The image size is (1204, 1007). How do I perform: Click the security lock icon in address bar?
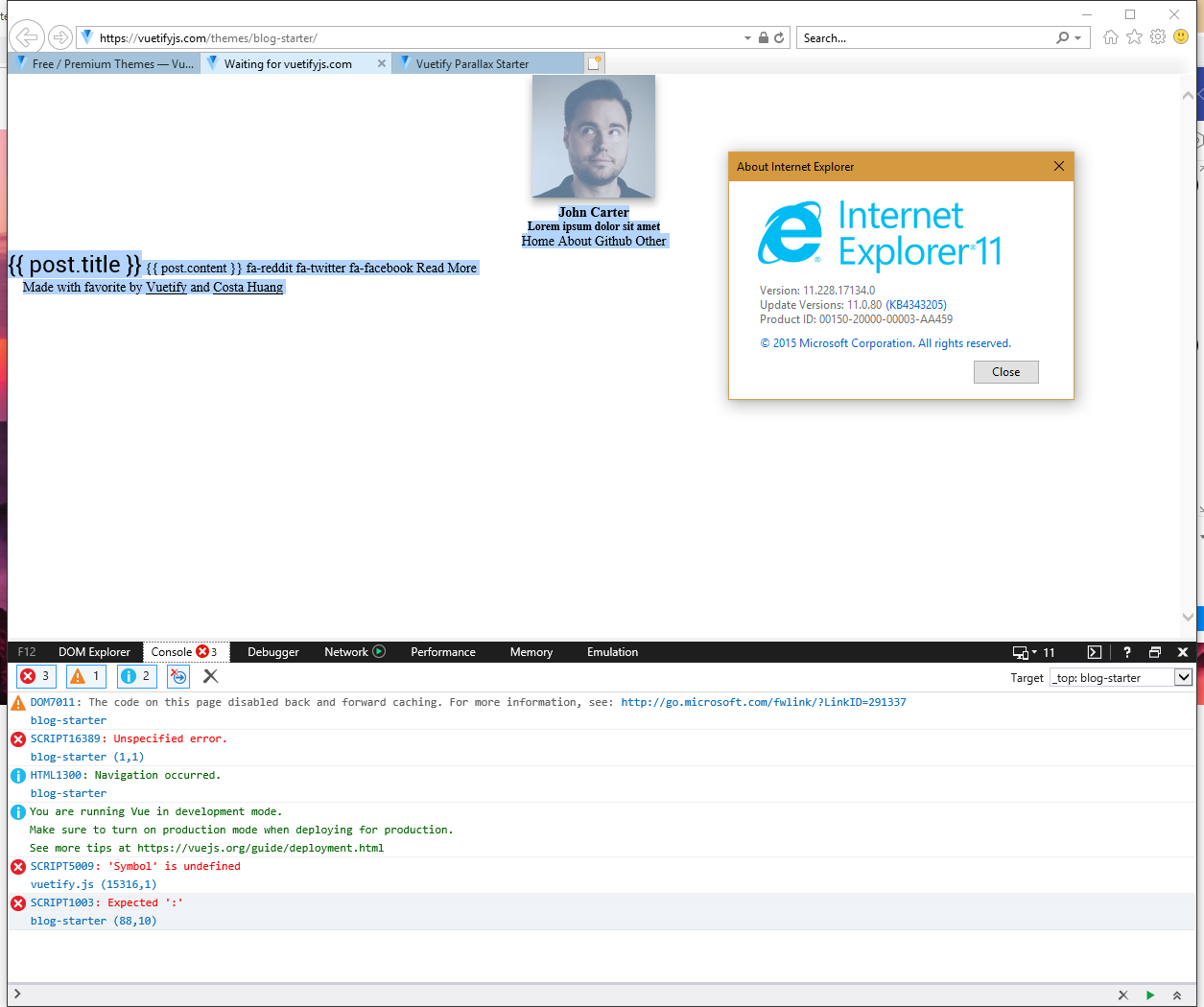(x=764, y=38)
